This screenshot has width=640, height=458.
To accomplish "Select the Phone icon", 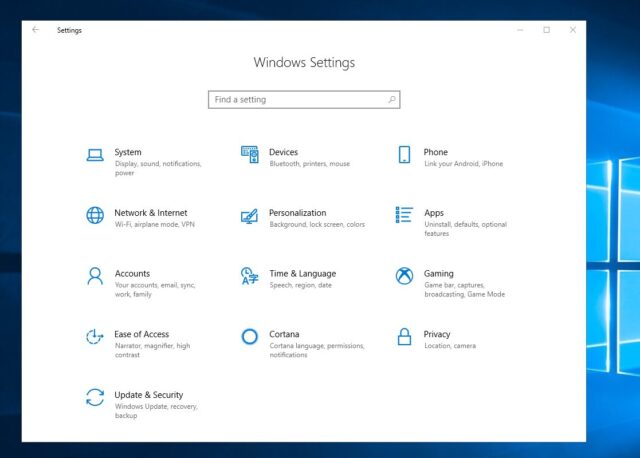I will [x=404, y=154].
